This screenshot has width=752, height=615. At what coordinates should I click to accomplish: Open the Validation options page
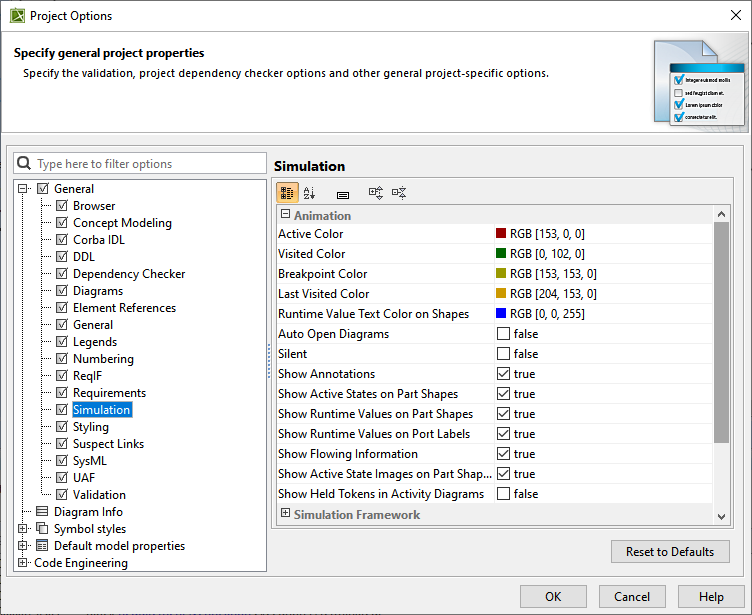99,495
